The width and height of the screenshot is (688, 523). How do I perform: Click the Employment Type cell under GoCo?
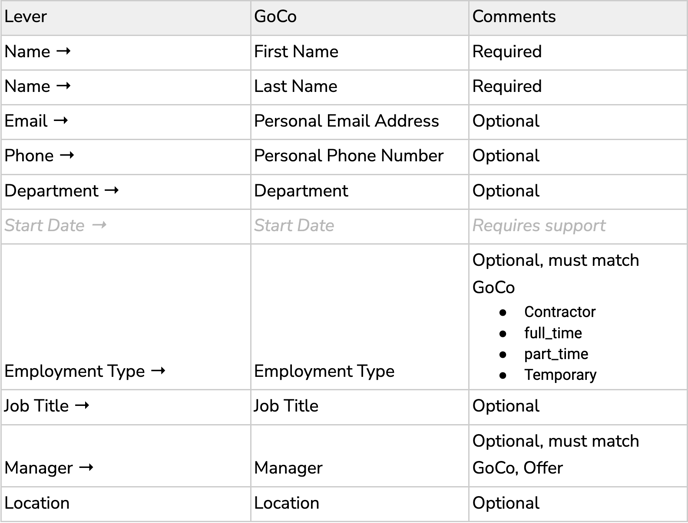359,317
